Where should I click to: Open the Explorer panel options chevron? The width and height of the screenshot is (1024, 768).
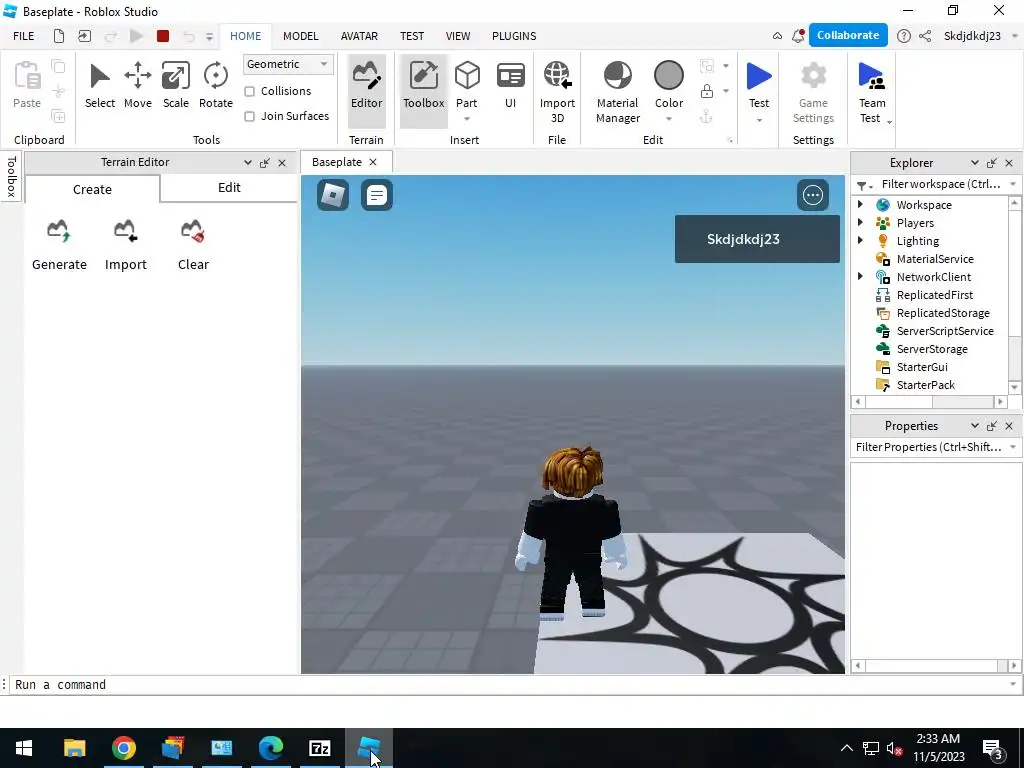[x=974, y=163]
